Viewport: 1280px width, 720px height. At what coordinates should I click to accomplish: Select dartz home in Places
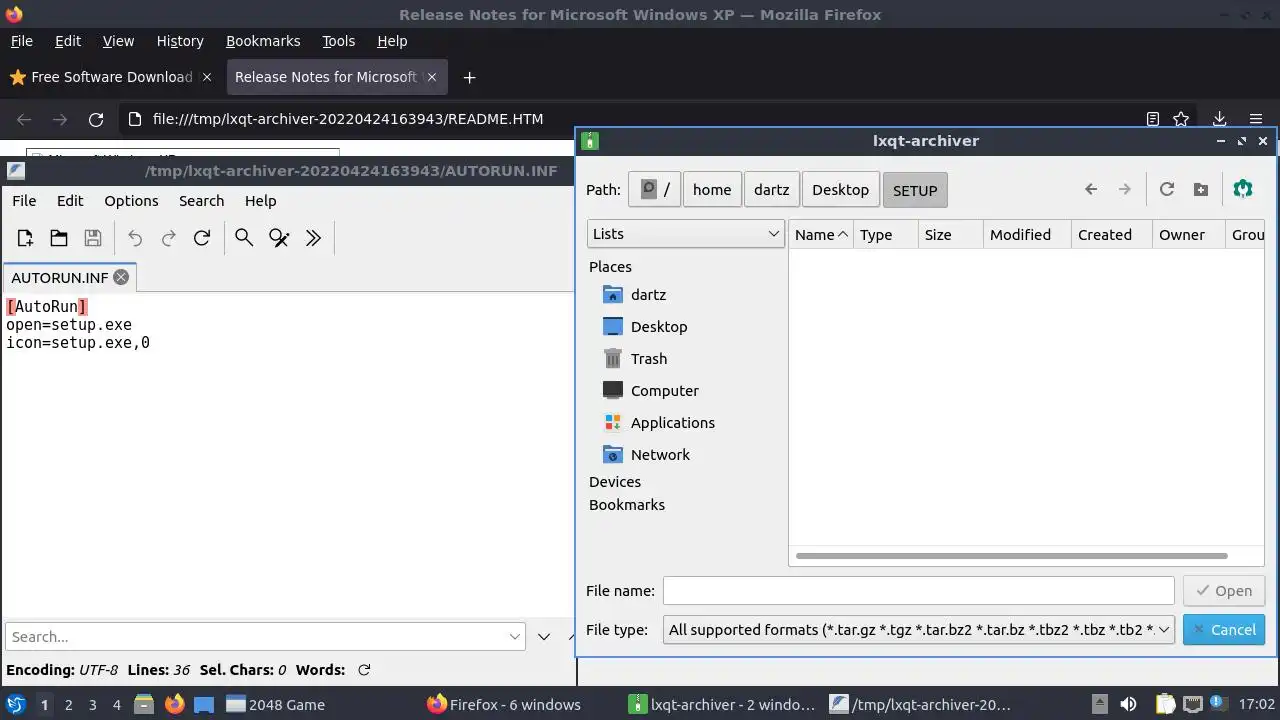pyautogui.click(x=648, y=295)
